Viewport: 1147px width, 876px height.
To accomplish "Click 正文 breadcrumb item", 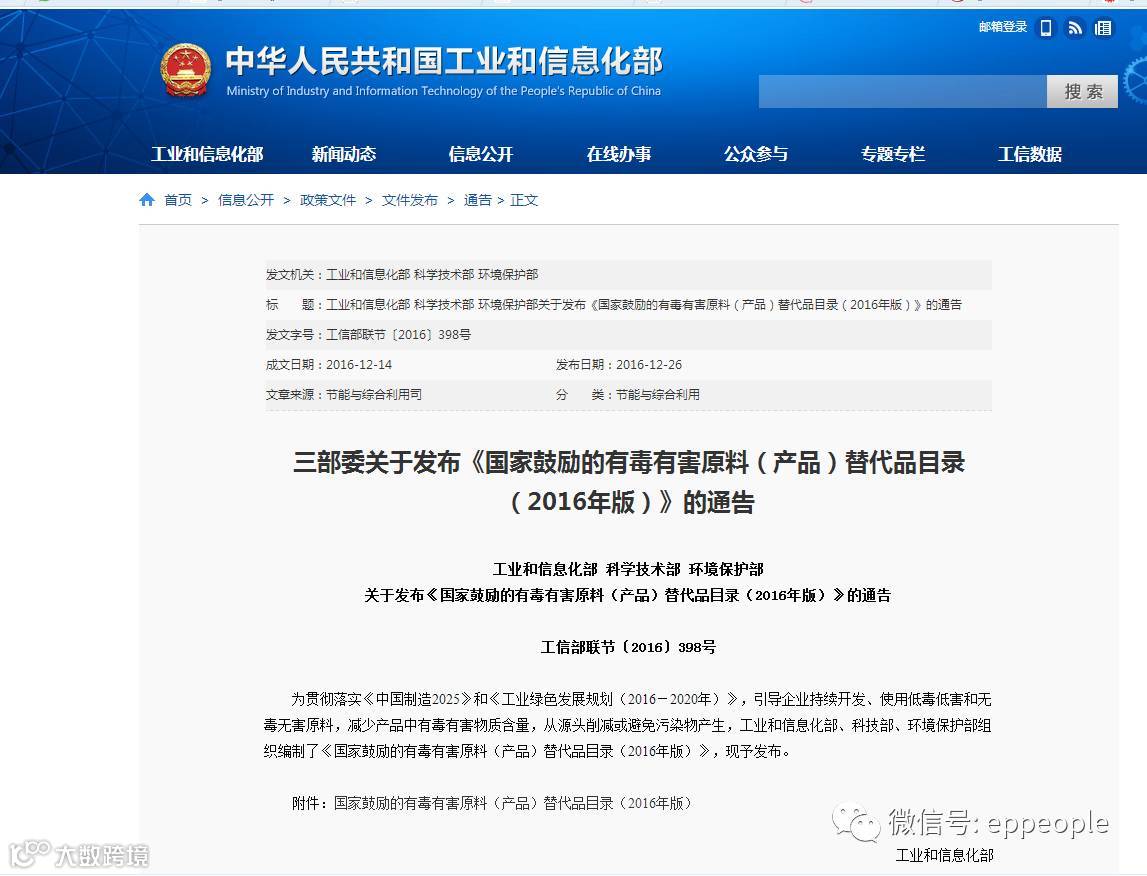I will pos(524,200).
